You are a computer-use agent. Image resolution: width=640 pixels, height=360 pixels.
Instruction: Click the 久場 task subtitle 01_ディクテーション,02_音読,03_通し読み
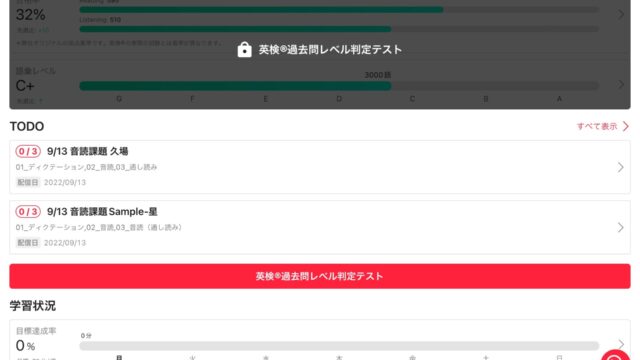(x=87, y=167)
